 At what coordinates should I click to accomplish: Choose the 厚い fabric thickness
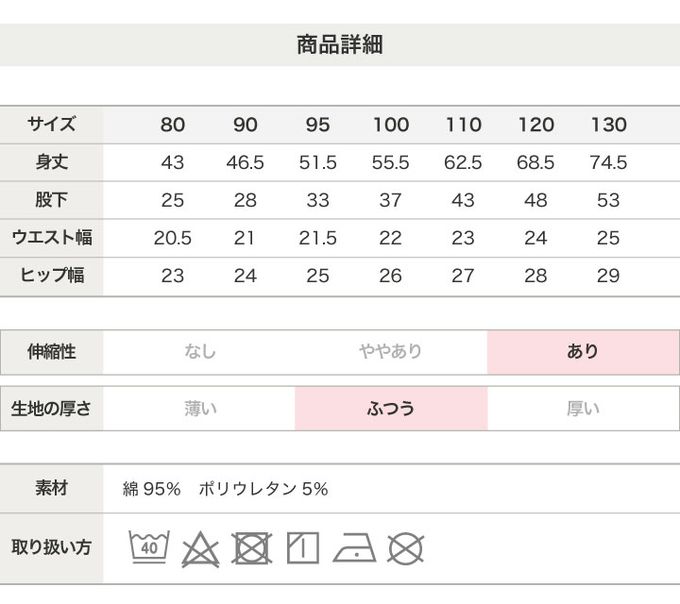[582, 408]
